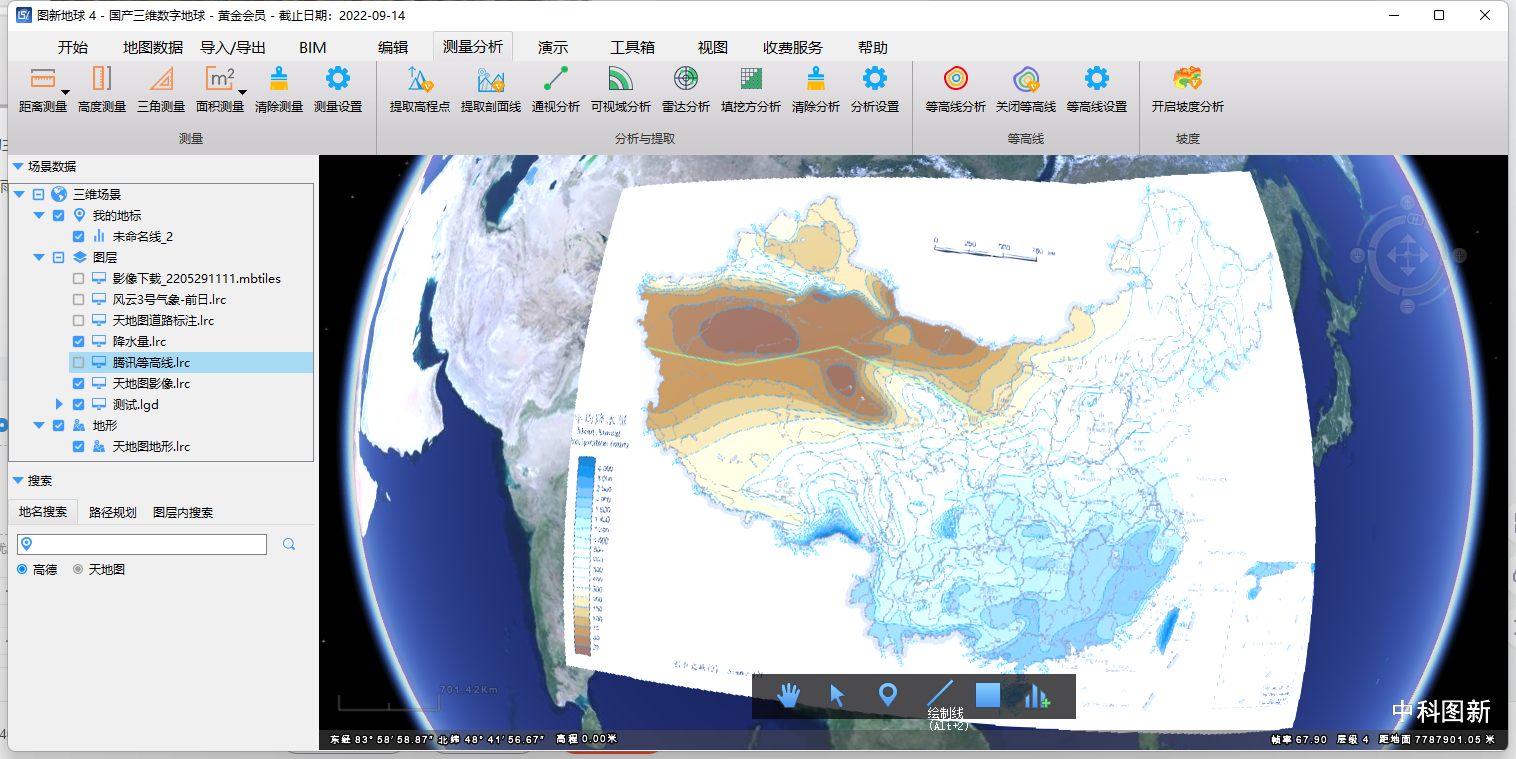Click 开启坡度分析 slope analysis icon
The height and width of the screenshot is (759, 1516).
pyautogui.click(x=1188, y=79)
